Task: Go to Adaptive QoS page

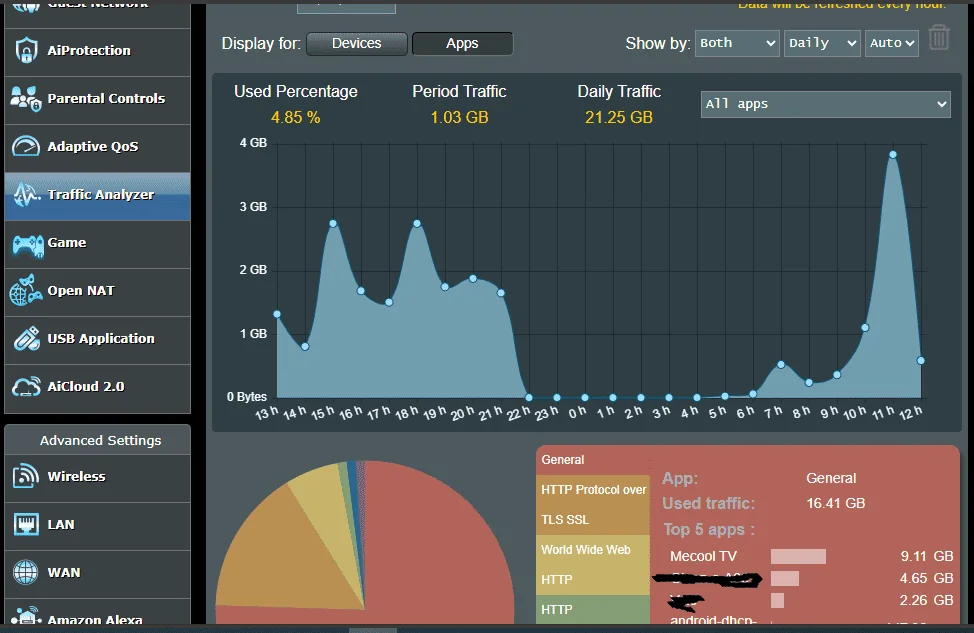Action: [x=98, y=147]
